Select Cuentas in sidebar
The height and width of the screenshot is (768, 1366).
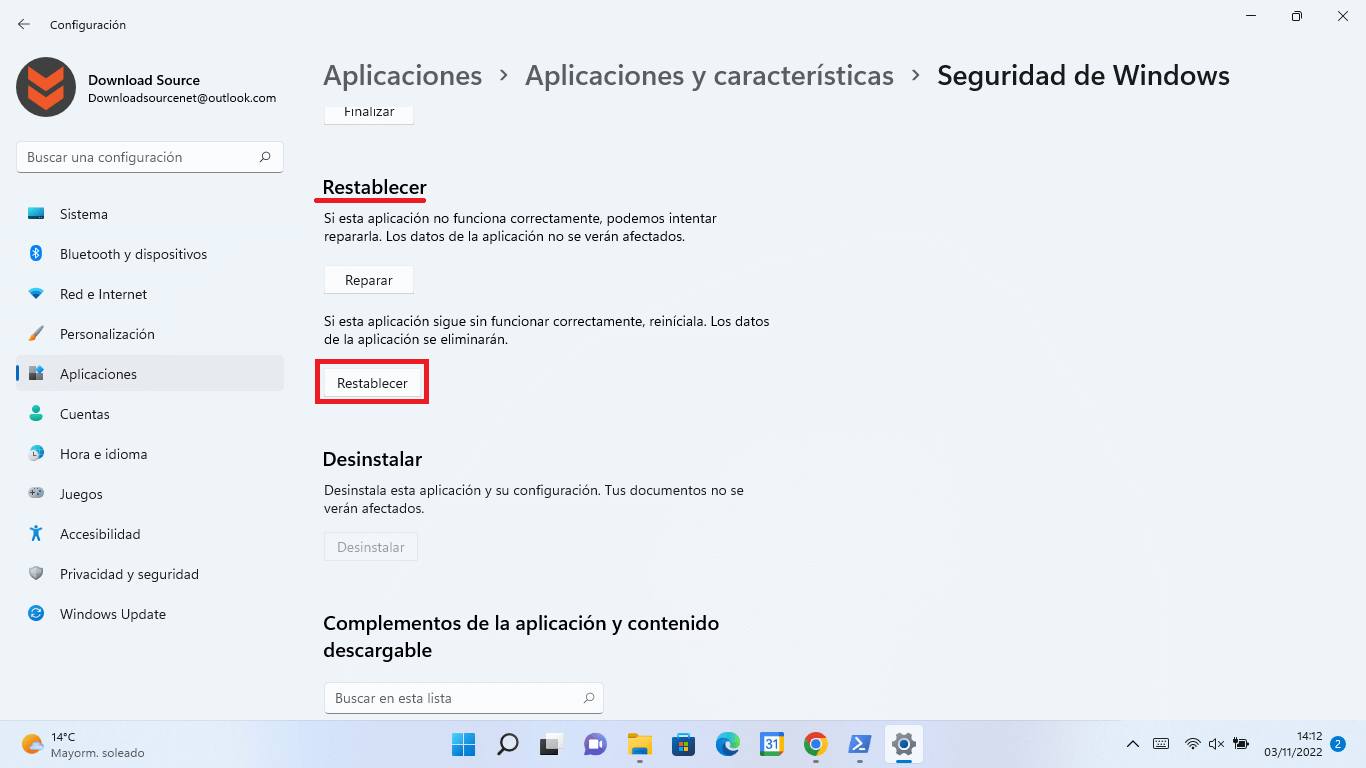tap(150, 414)
